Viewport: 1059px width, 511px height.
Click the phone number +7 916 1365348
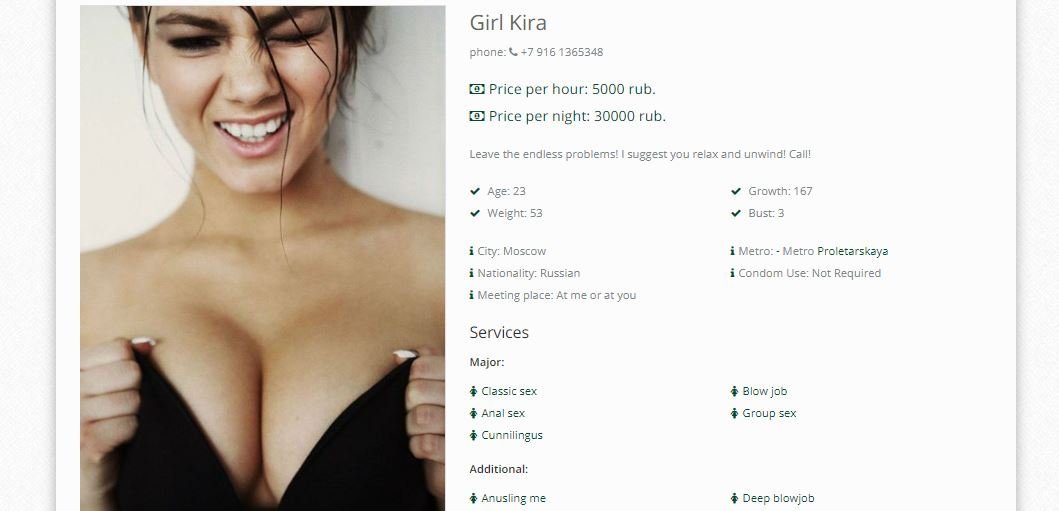(562, 52)
